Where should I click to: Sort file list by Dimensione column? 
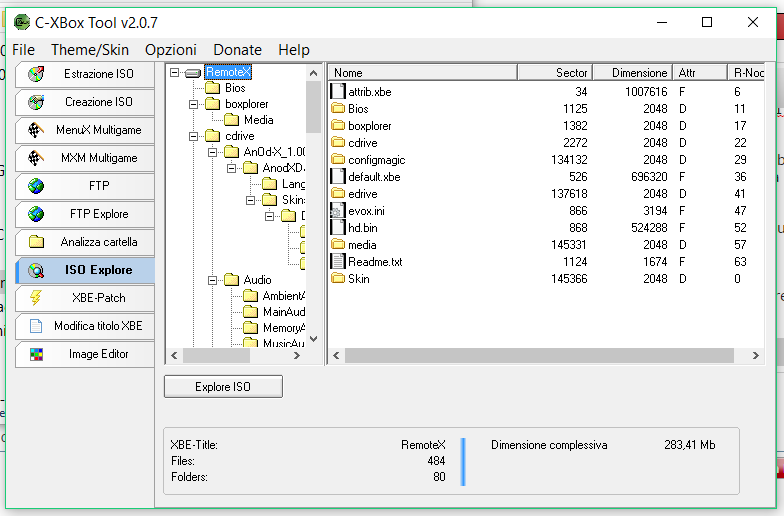(633, 73)
